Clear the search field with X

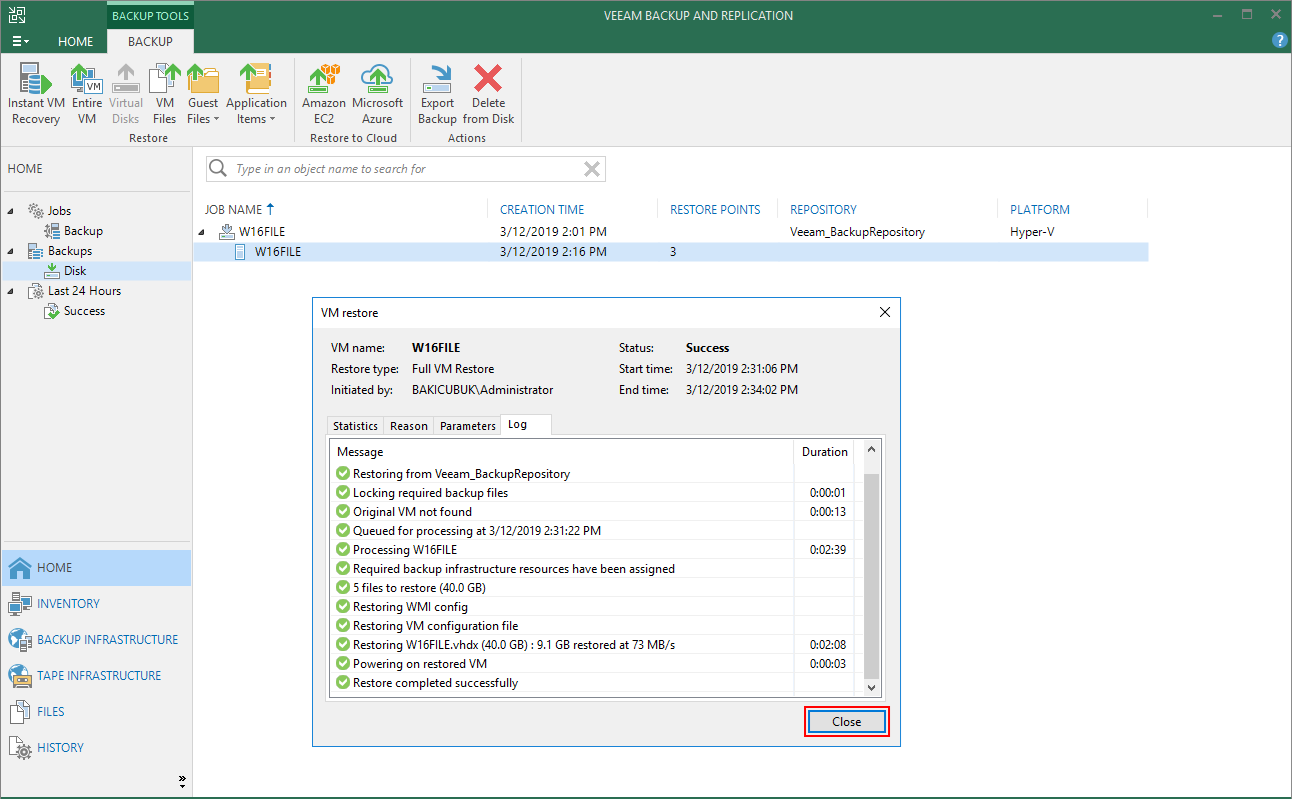tap(592, 169)
